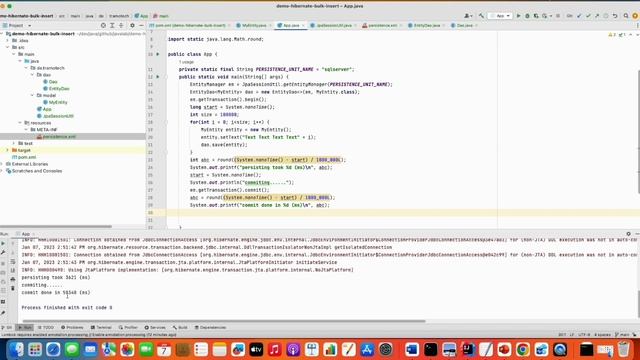Print the Run console output
Image resolution: width=640 pixels, height=360 pixels.
[13, 279]
